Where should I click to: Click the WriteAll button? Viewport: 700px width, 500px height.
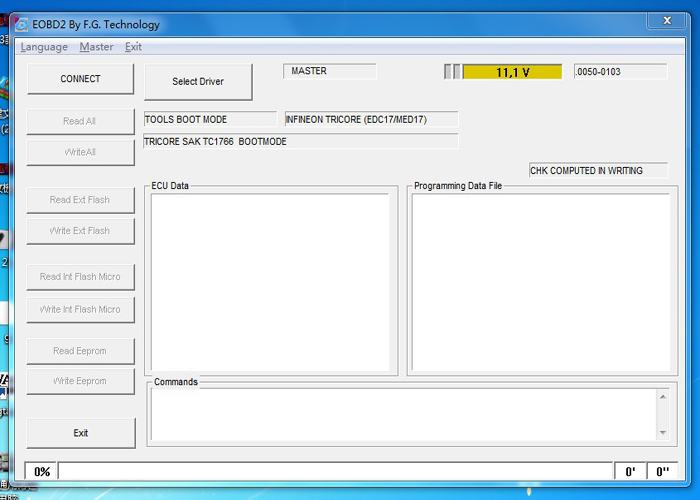point(80,153)
